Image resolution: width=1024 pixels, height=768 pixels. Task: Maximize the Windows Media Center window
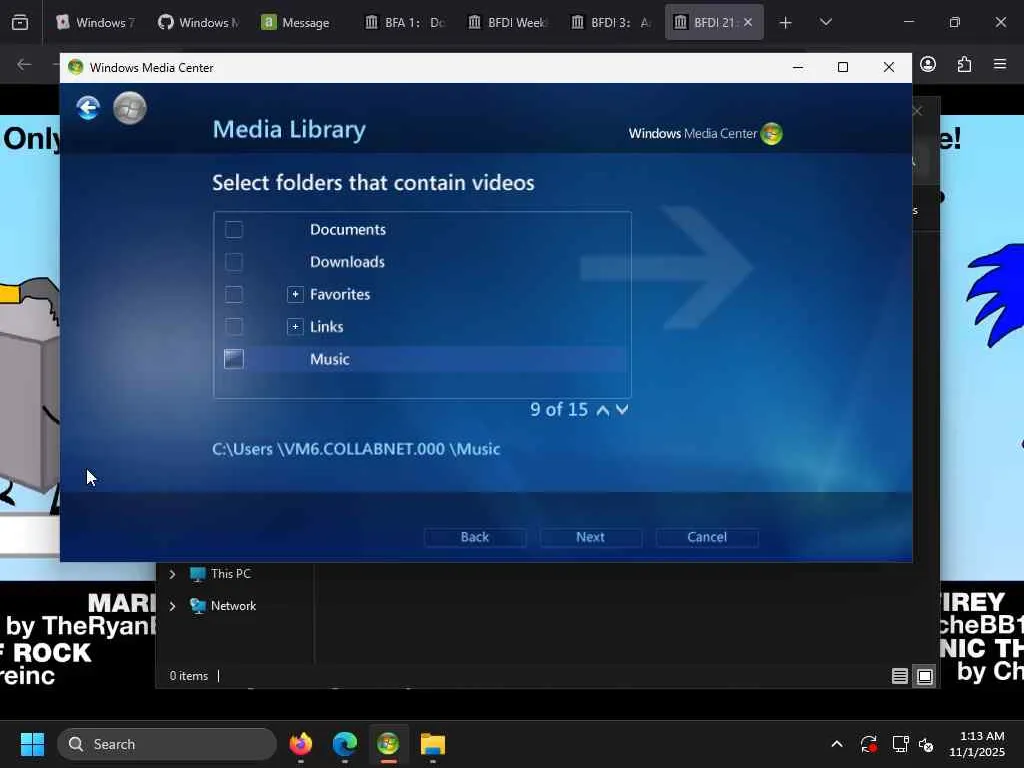(x=843, y=67)
